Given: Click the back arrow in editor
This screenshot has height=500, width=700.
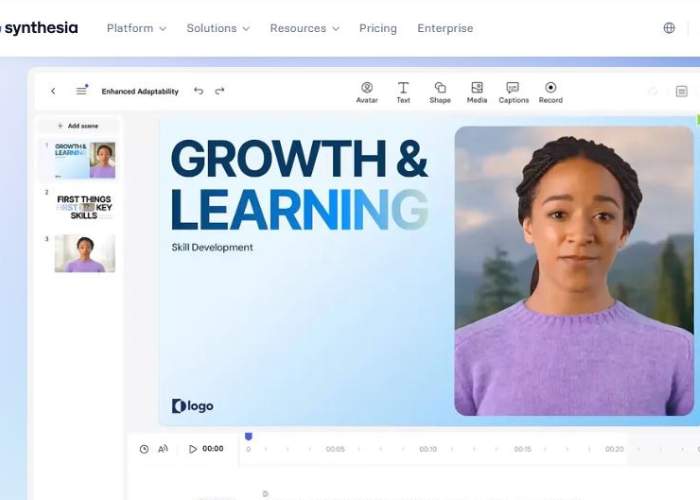Looking at the screenshot, I should click(53, 91).
